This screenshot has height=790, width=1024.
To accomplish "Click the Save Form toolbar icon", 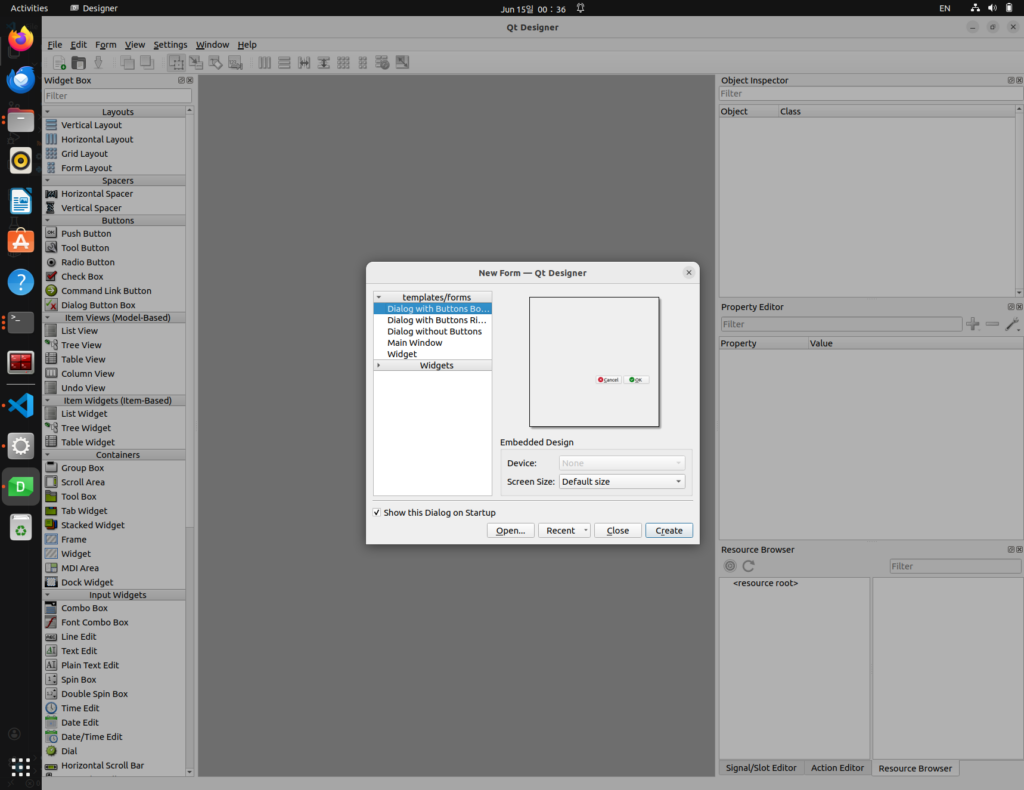I will (x=99, y=63).
